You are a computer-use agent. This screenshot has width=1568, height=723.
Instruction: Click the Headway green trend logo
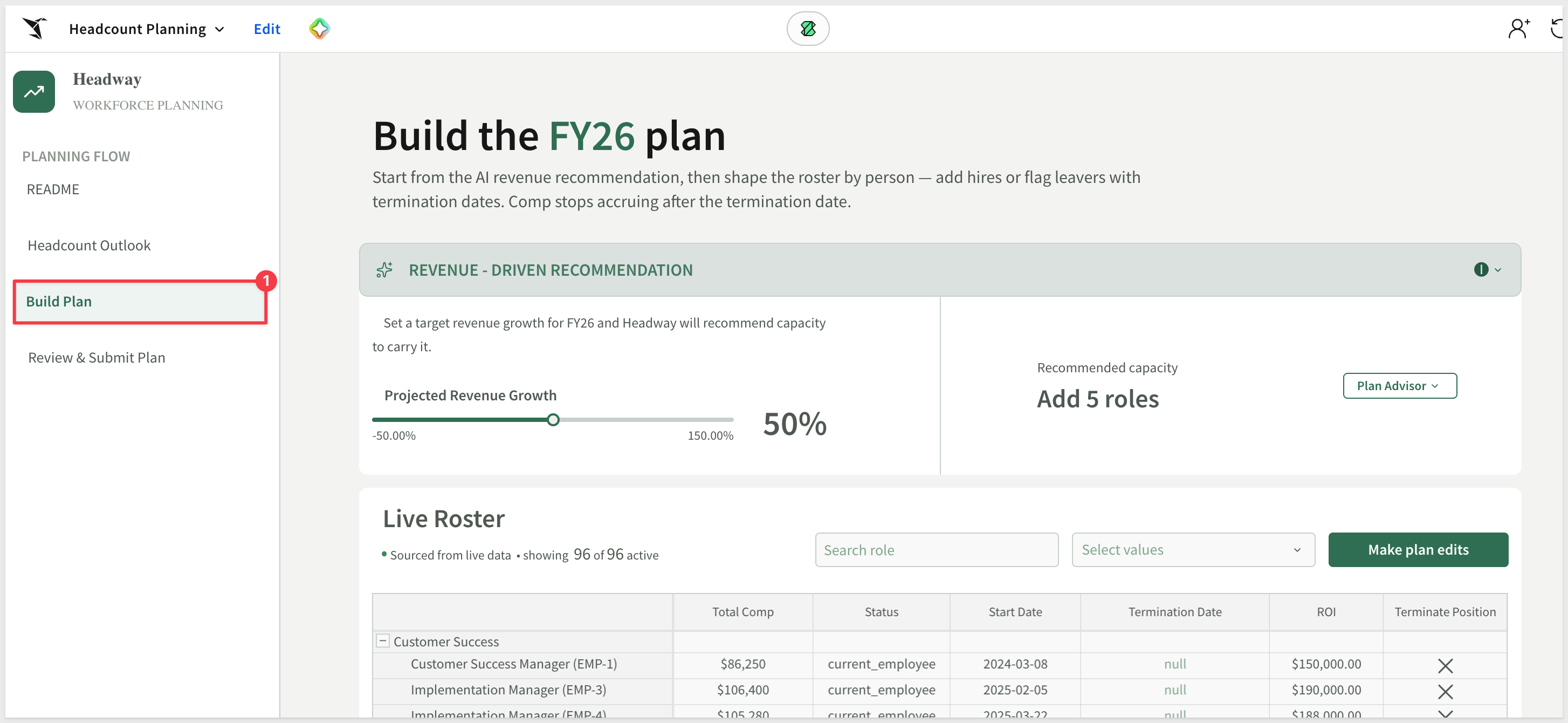[34, 92]
